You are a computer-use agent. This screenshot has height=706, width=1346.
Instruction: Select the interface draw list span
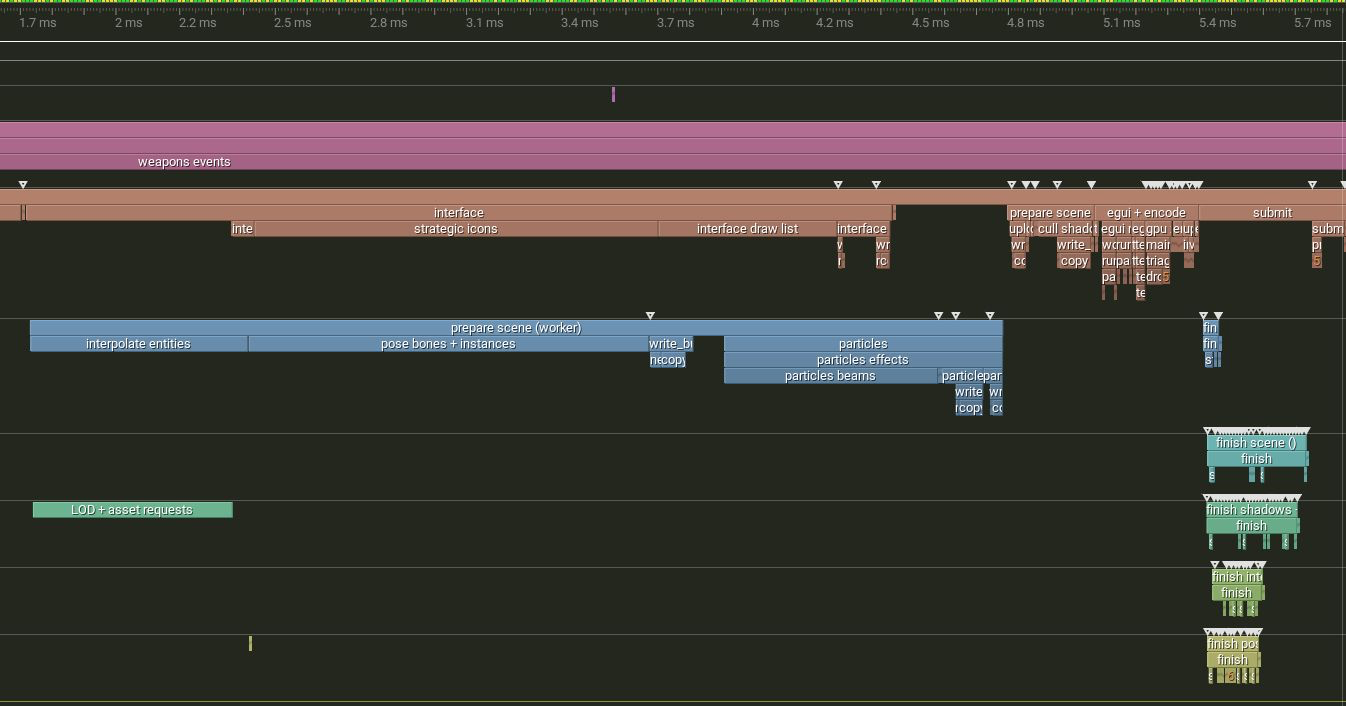coord(747,229)
